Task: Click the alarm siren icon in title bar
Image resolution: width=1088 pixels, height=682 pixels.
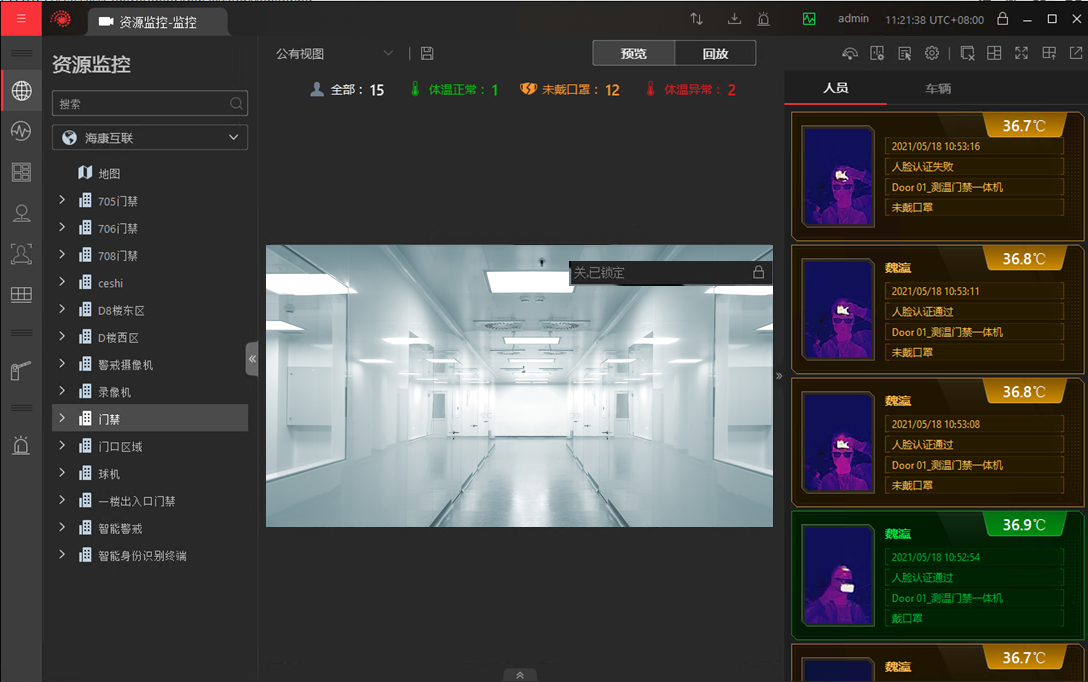Action: [763, 19]
